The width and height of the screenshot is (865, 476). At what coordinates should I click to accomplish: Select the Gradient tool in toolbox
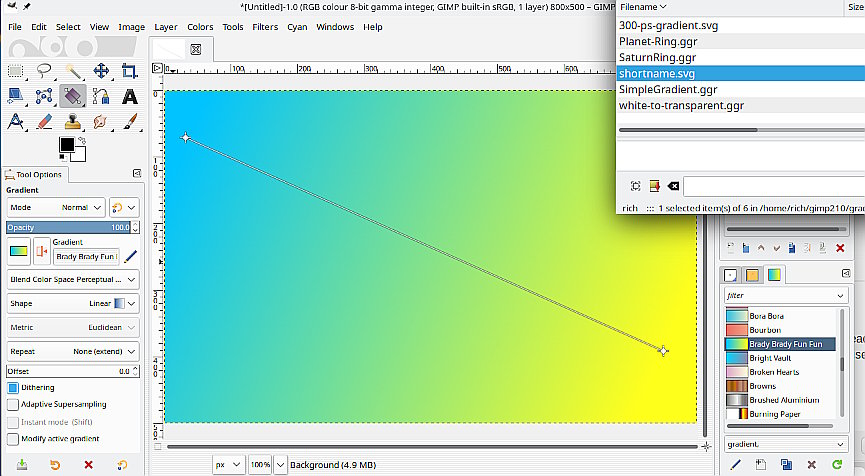(x=73, y=96)
